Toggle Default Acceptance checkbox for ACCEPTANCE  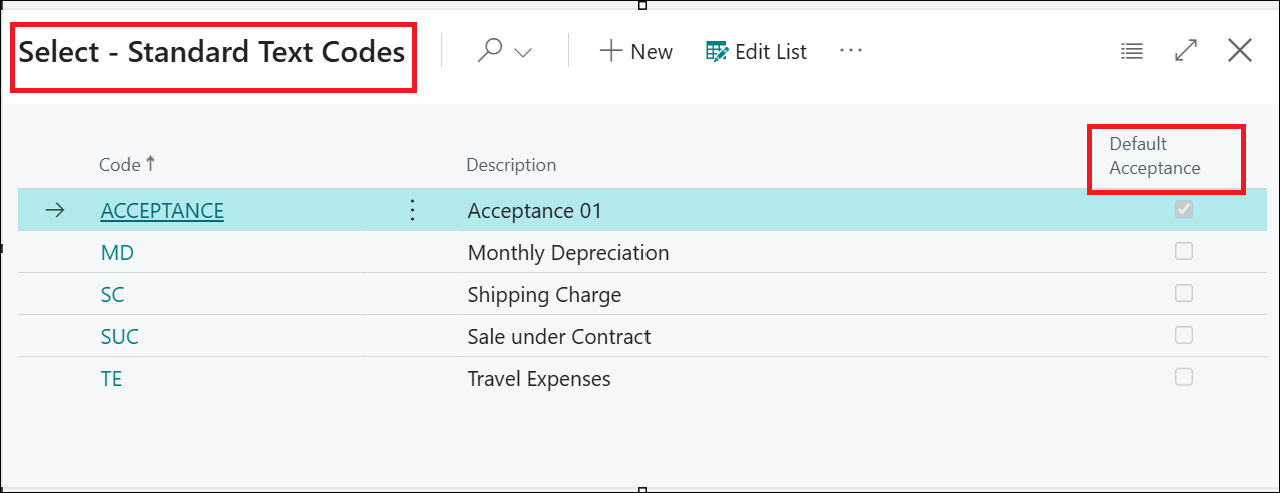click(x=1184, y=209)
